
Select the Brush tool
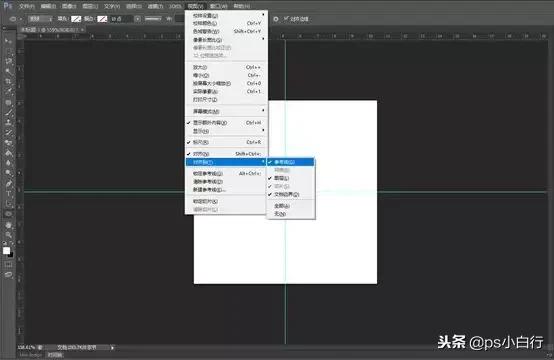pyautogui.click(x=8, y=113)
